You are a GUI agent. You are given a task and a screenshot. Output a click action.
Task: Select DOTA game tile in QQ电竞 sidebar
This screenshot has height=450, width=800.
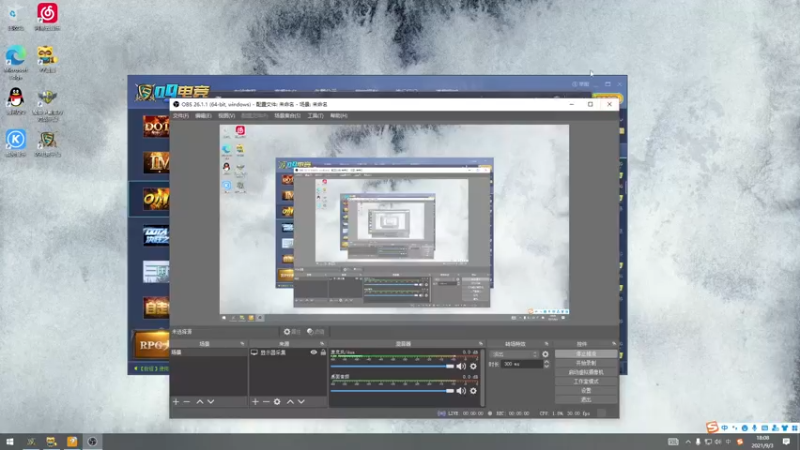(156, 126)
